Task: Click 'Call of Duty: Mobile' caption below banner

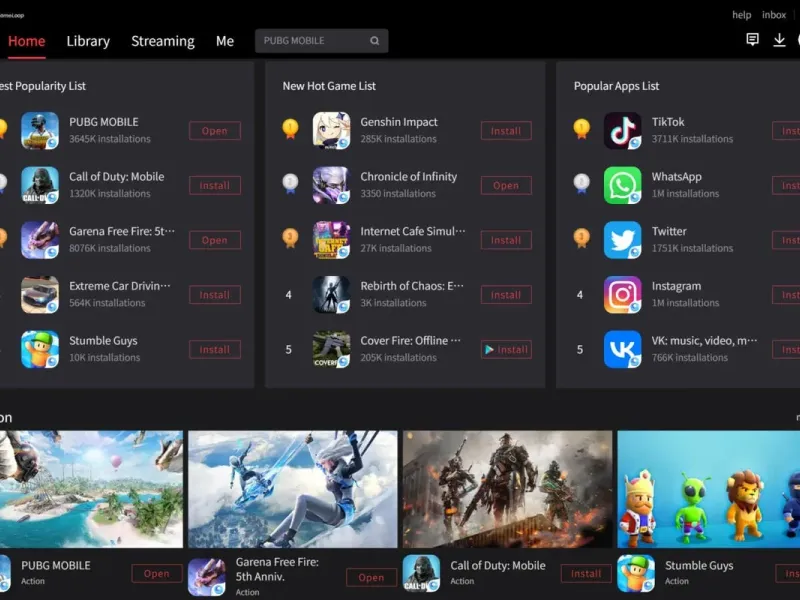Action: pyautogui.click(x=497, y=565)
